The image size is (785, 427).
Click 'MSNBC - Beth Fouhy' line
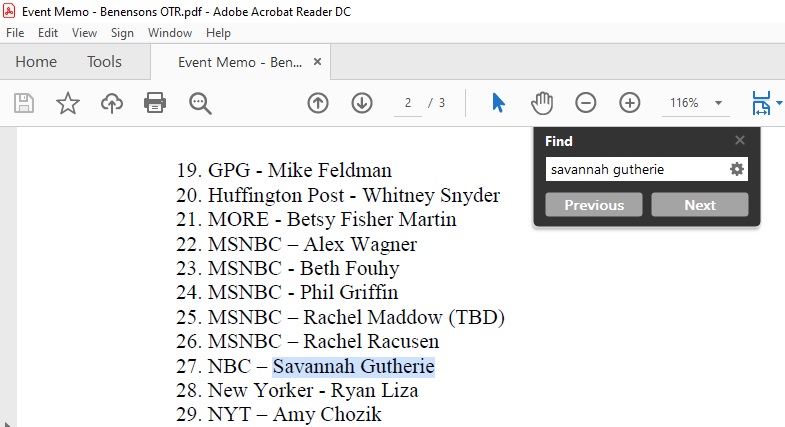pyautogui.click(x=303, y=268)
